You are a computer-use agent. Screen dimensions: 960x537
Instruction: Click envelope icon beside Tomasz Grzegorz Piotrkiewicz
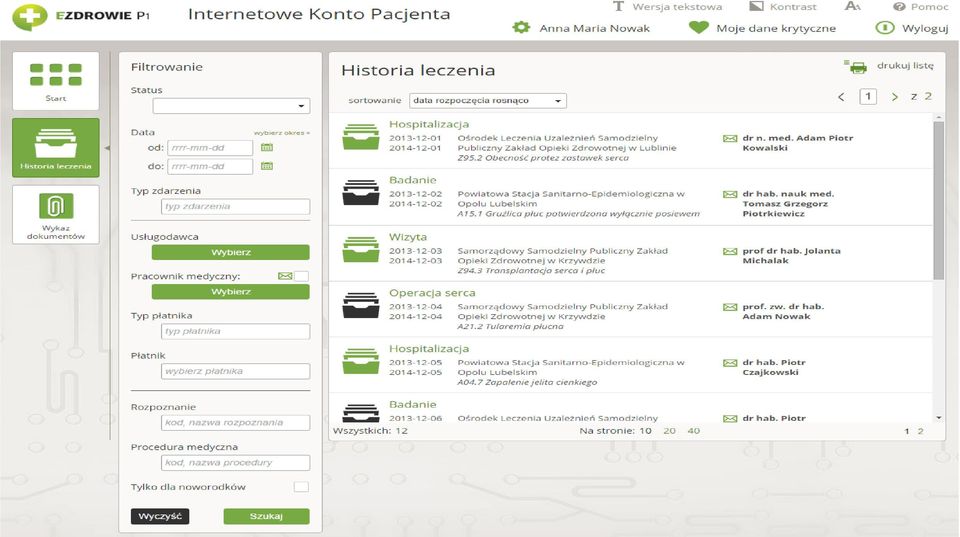click(x=730, y=194)
